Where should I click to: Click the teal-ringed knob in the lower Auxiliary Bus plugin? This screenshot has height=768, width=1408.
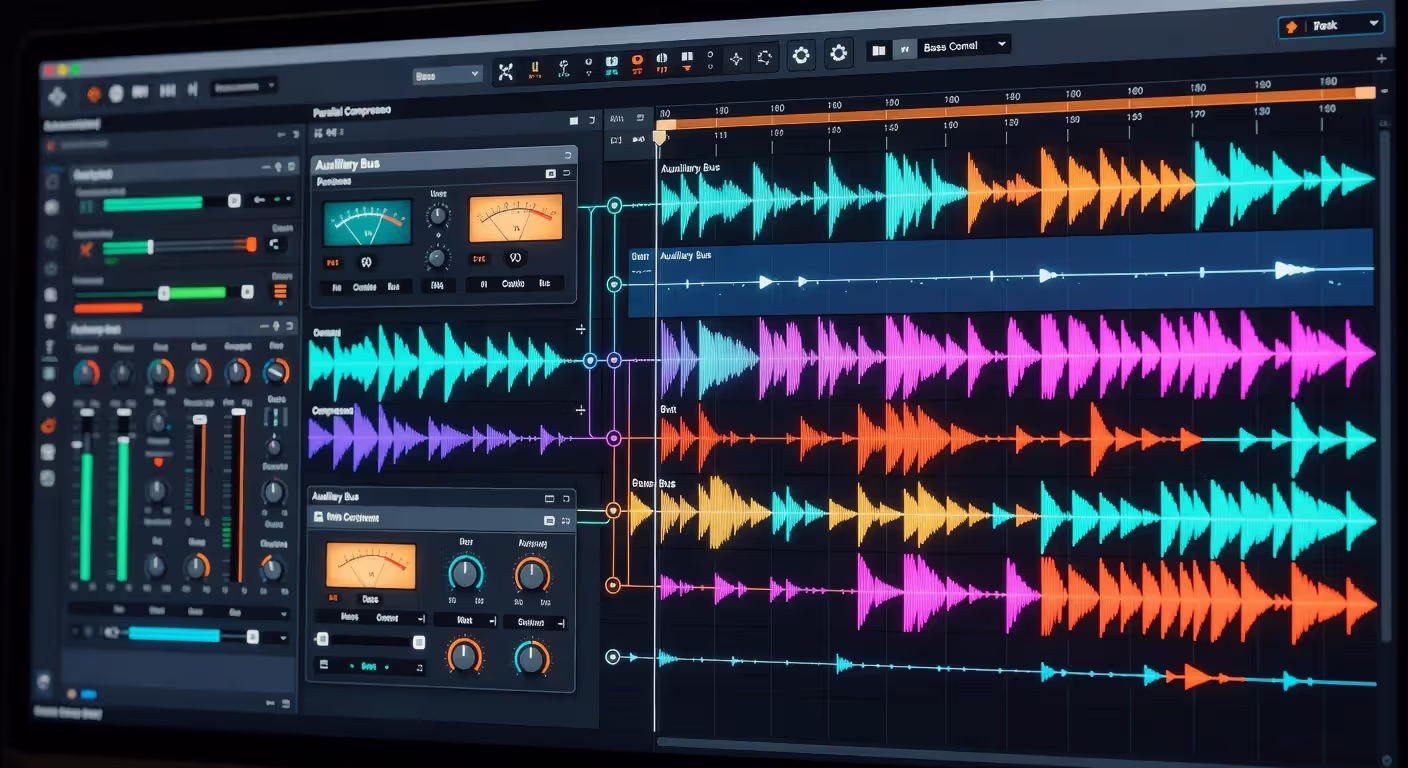pyautogui.click(x=465, y=573)
